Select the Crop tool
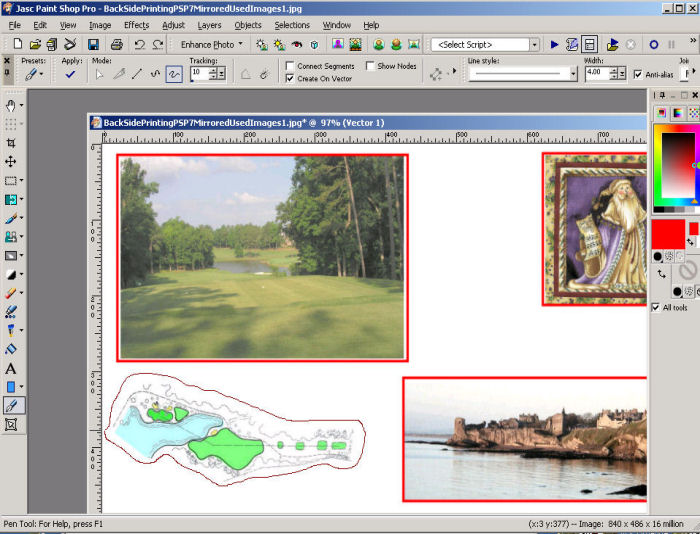This screenshot has width=700, height=534. pos(11,143)
